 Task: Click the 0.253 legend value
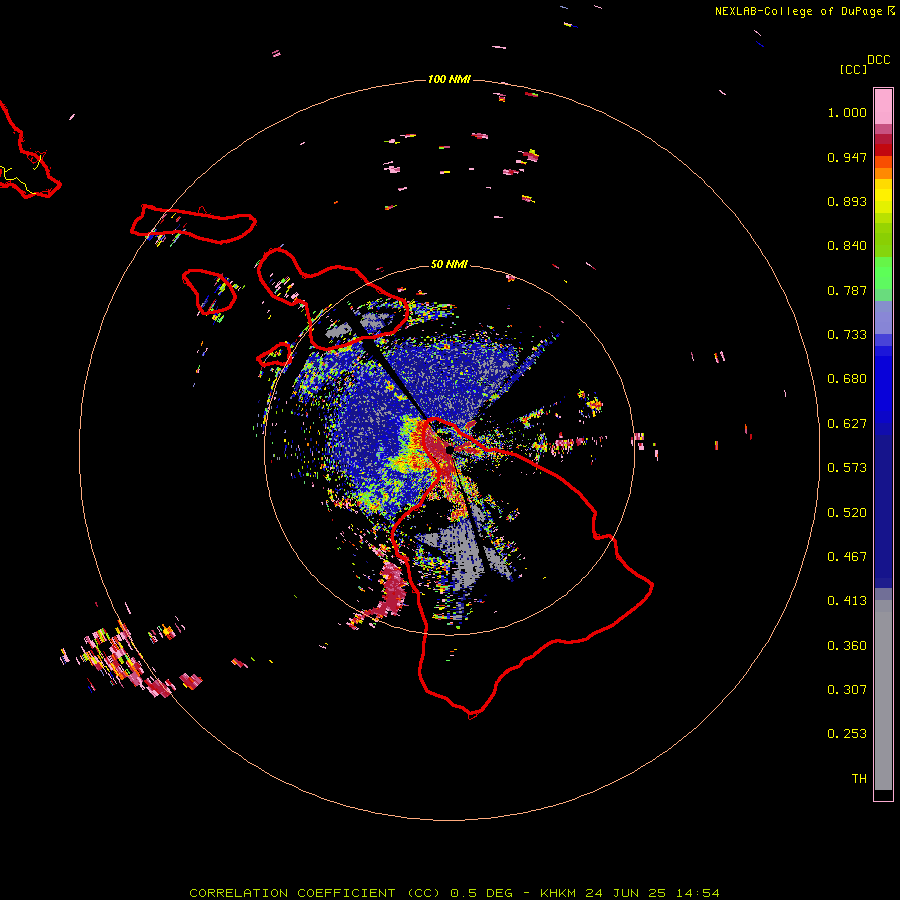point(847,734)
